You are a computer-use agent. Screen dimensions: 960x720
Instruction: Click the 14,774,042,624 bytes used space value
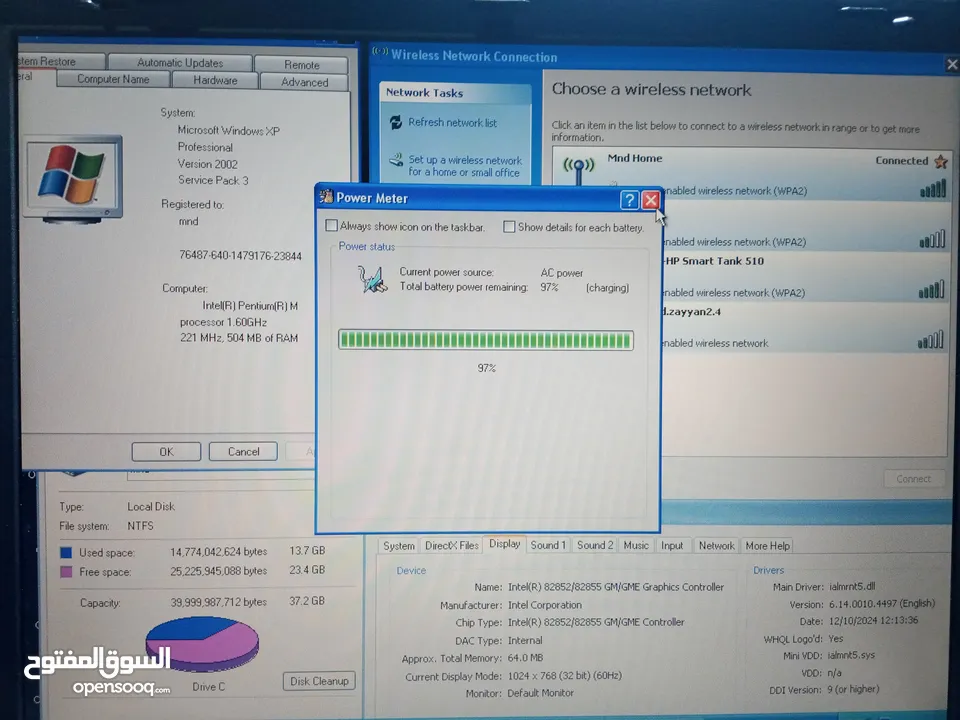point(219,552)
